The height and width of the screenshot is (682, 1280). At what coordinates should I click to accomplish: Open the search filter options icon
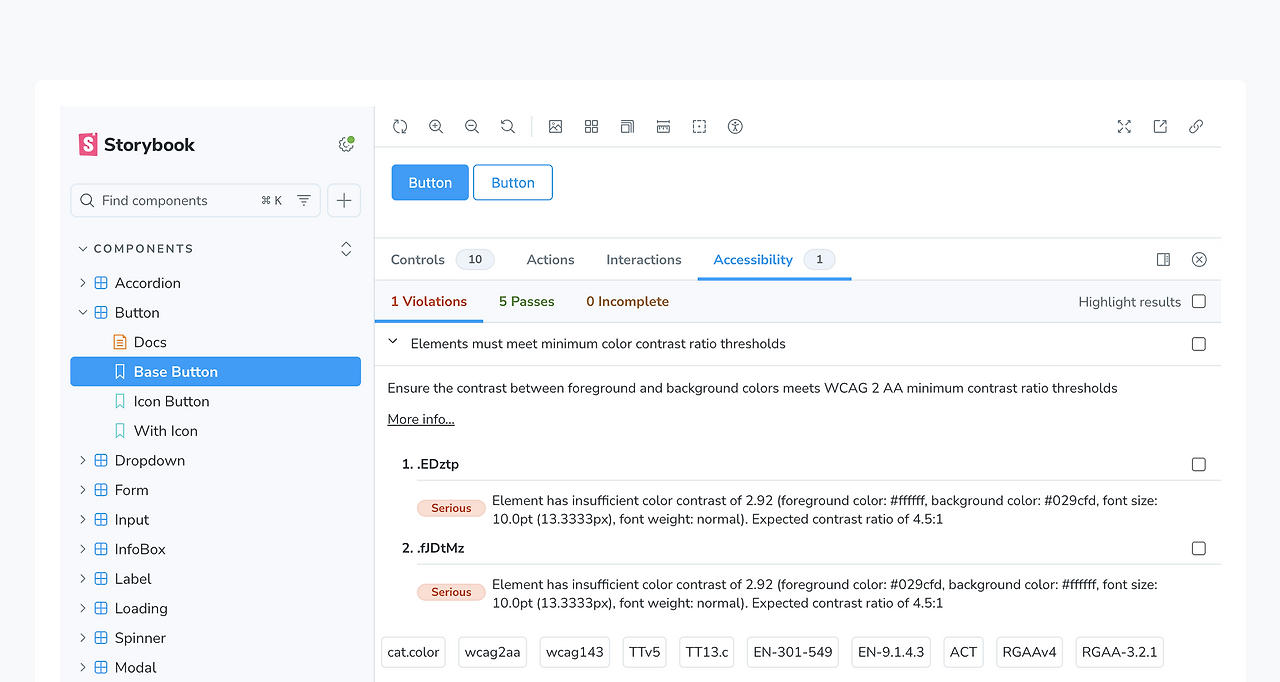[304, 200]
